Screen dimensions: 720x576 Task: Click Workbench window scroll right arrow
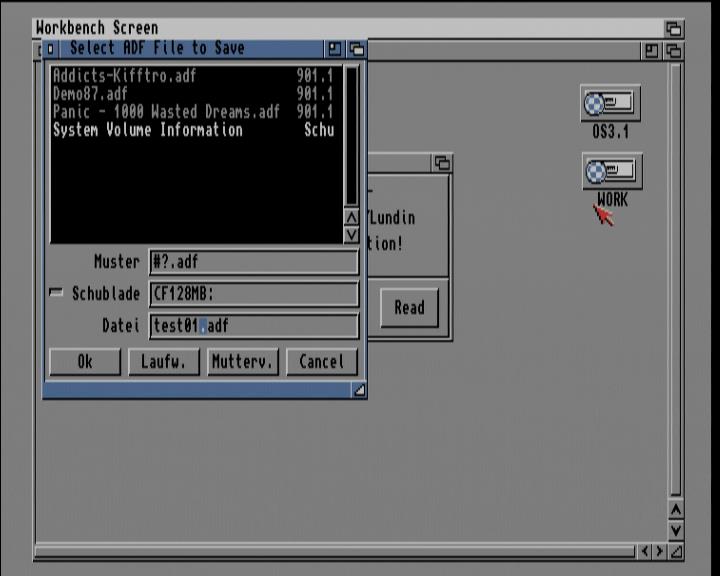tap(660, 551)
